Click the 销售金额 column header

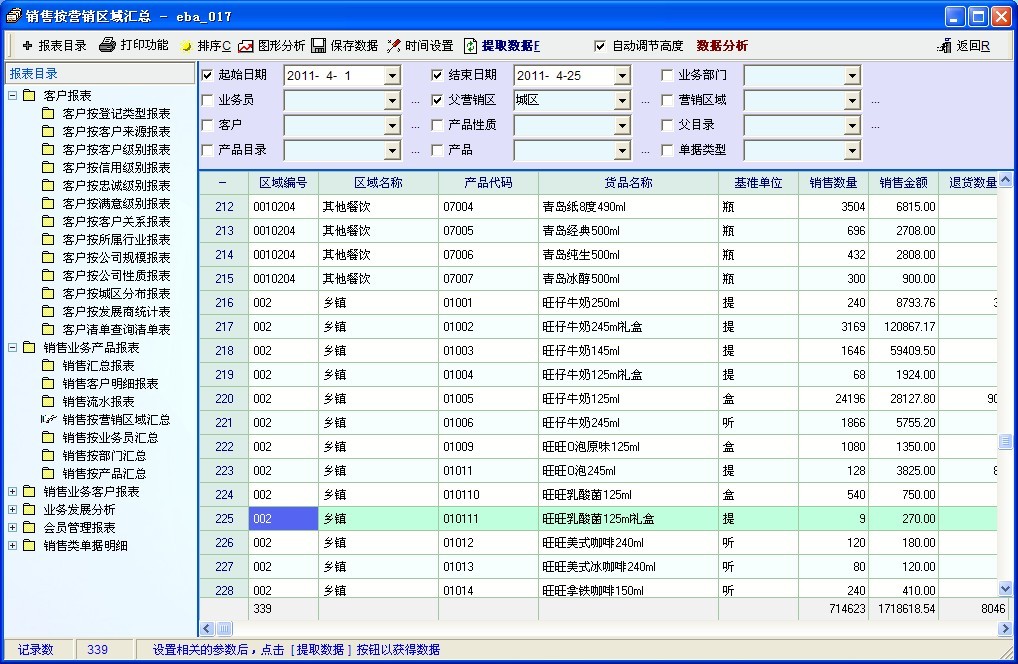[903, 183]
